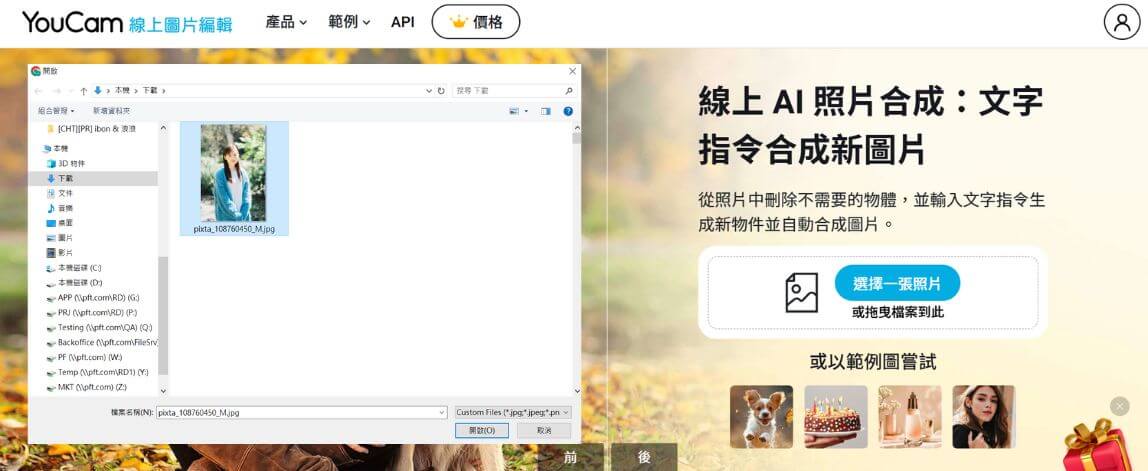Try the birthday cake sample image
The height and width of the screenshot is (471, 1148).
coord(836,417)
